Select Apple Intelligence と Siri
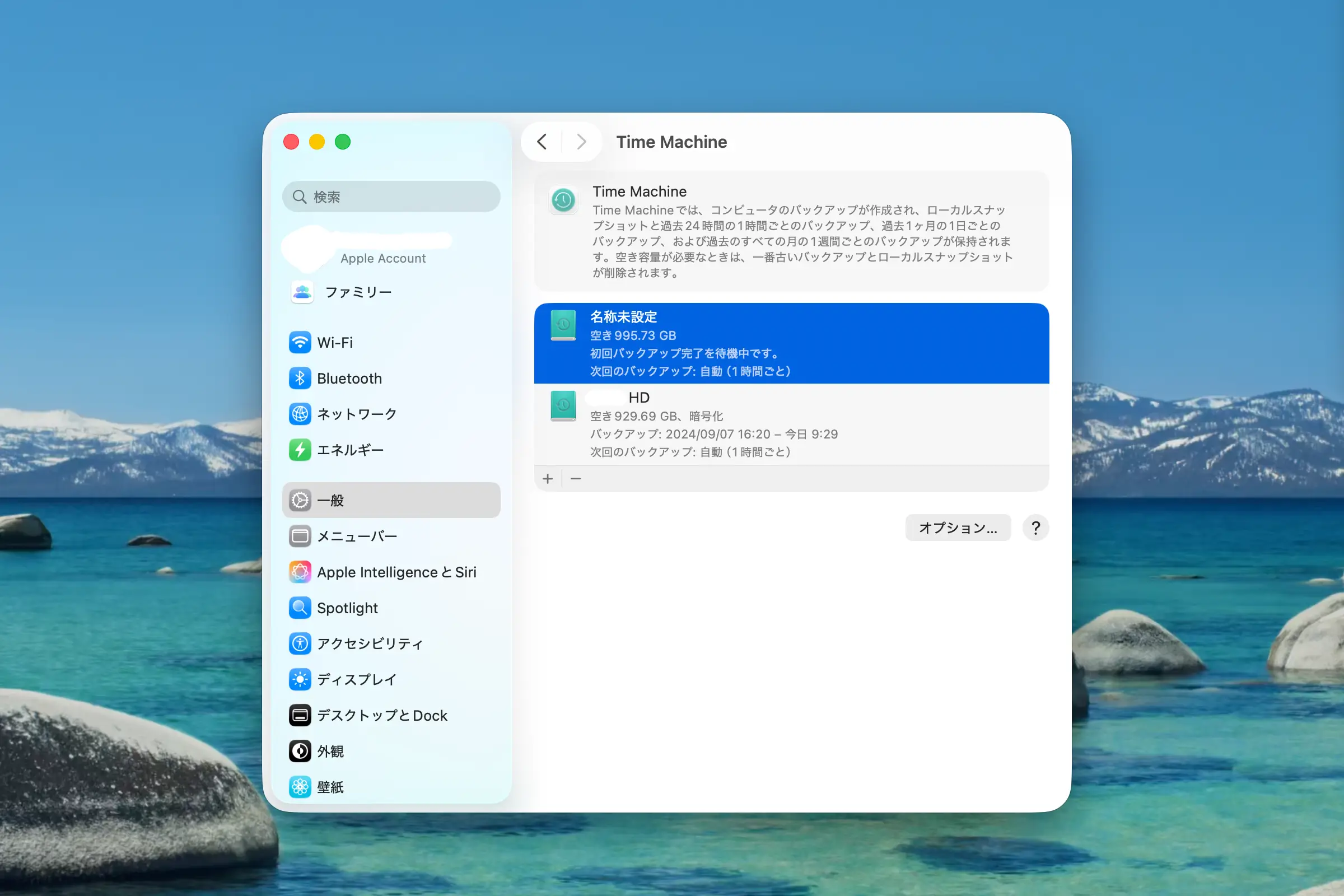 tap(396, 572)
